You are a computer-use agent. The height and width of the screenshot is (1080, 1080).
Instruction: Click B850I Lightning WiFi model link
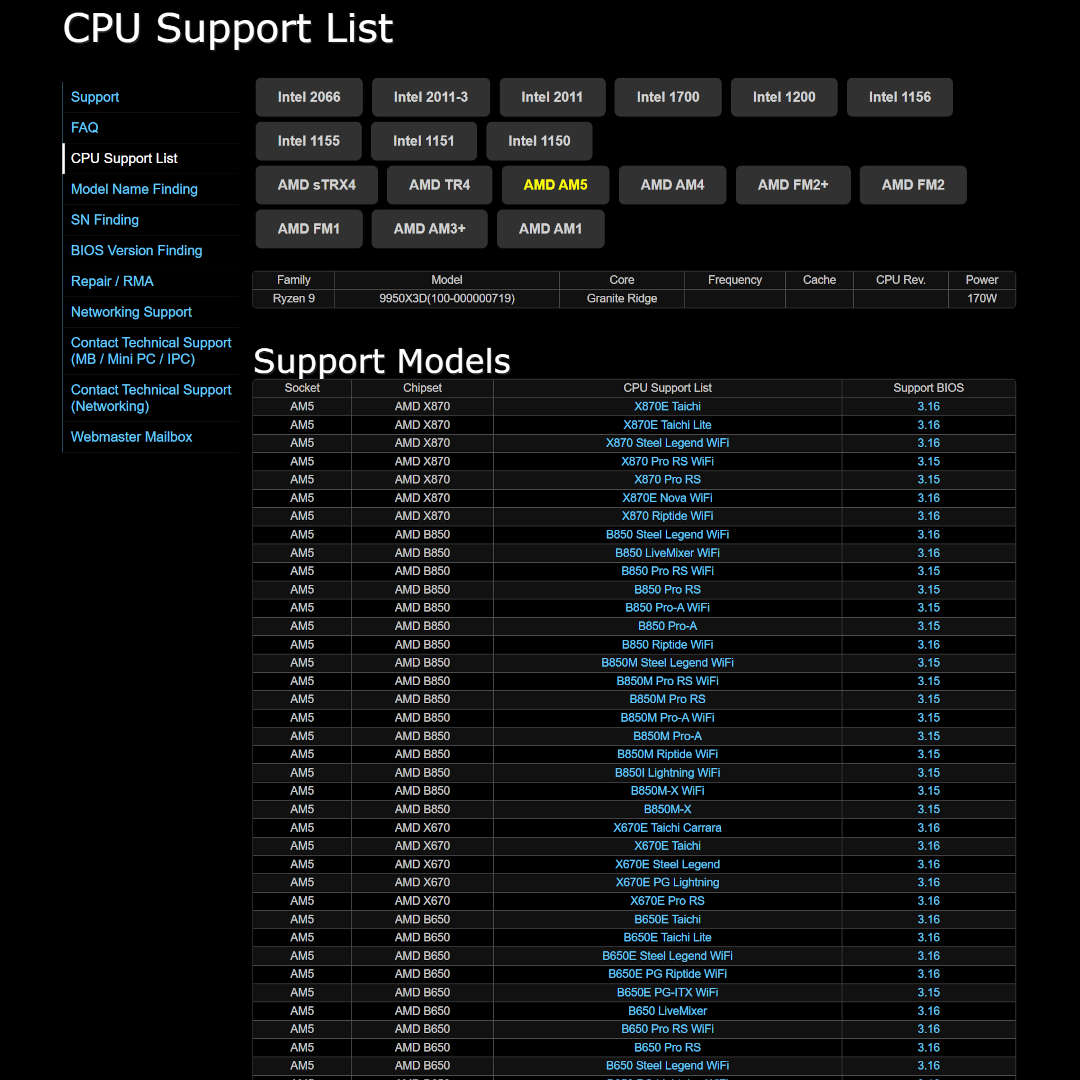(x=667, y=773)
